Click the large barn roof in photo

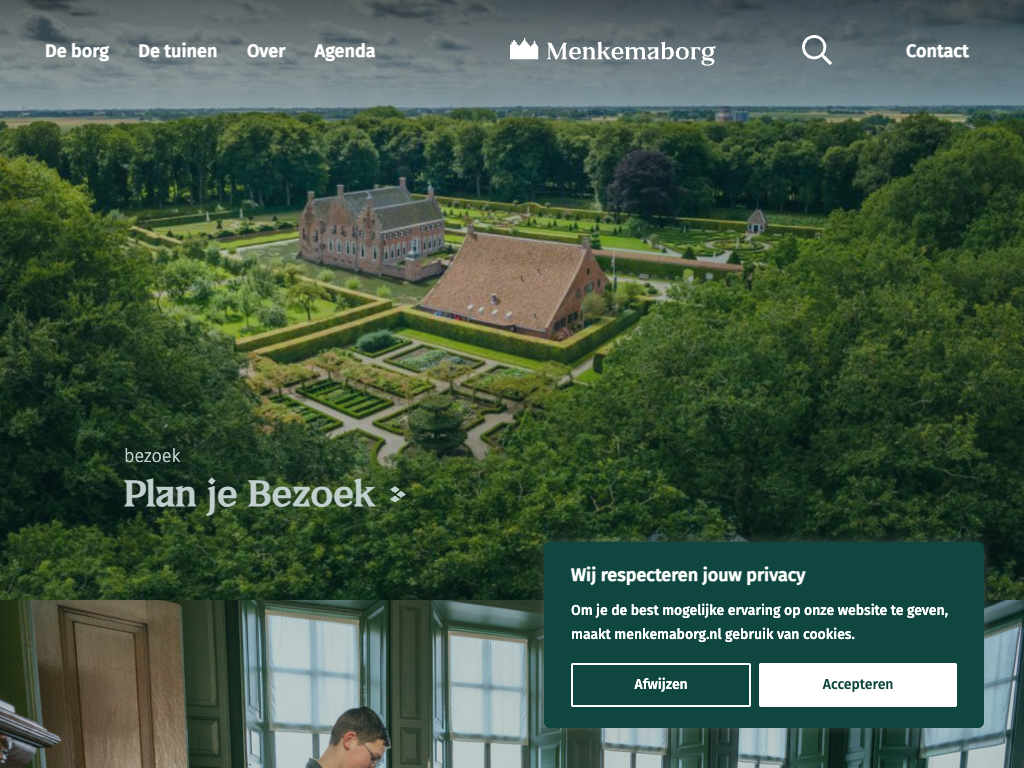pos(509,281)
